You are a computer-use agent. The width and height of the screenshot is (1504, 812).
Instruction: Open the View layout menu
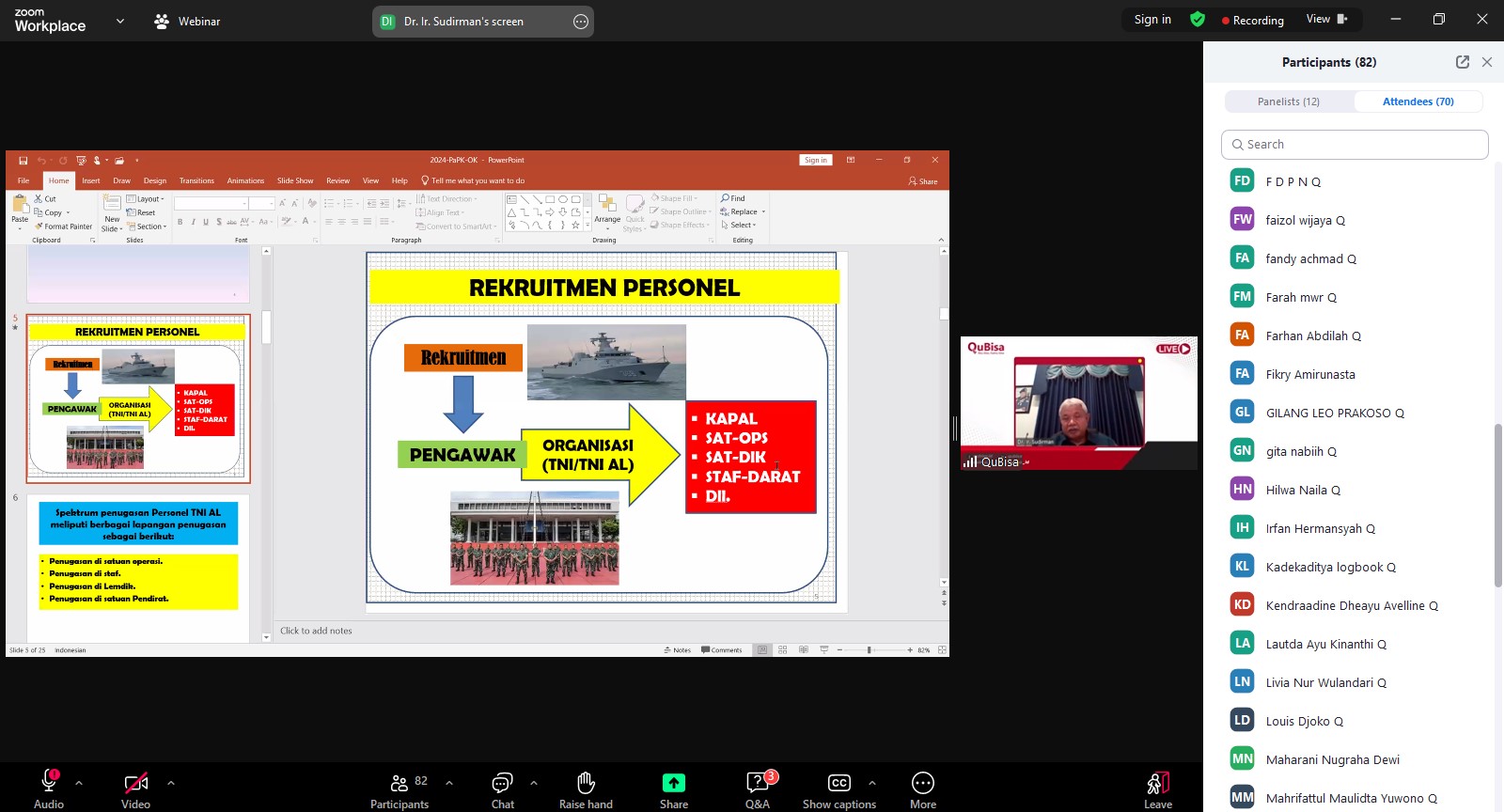(1325, 20)
